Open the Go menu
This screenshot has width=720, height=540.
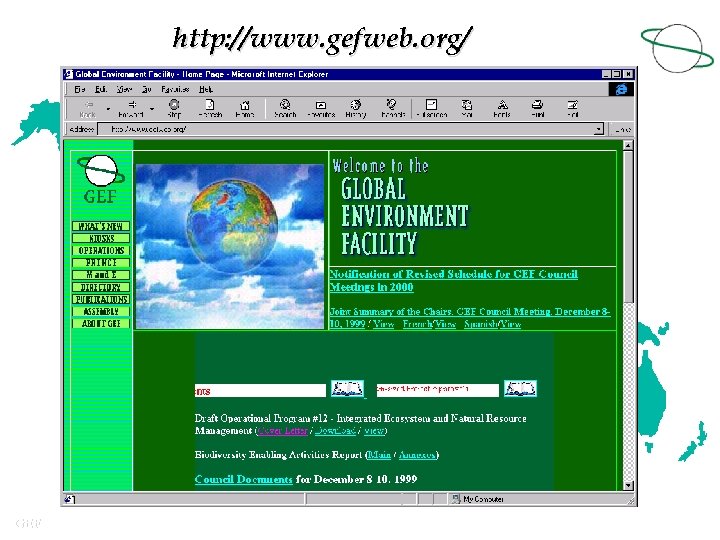click(x=146, y=89)
